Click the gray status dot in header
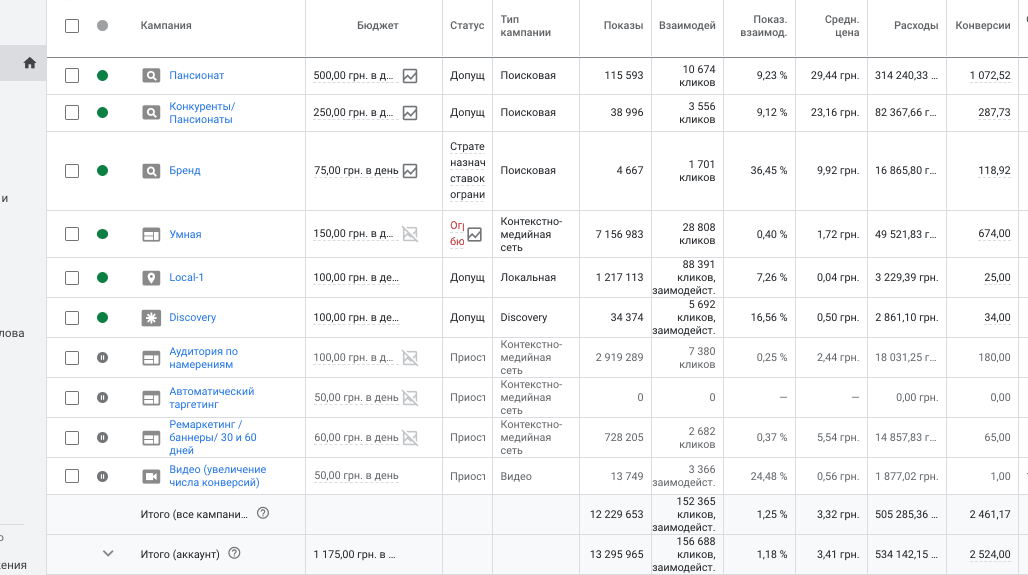This screenshot has height=575, width=1028. pyautogui.click(x=102, y=26)
